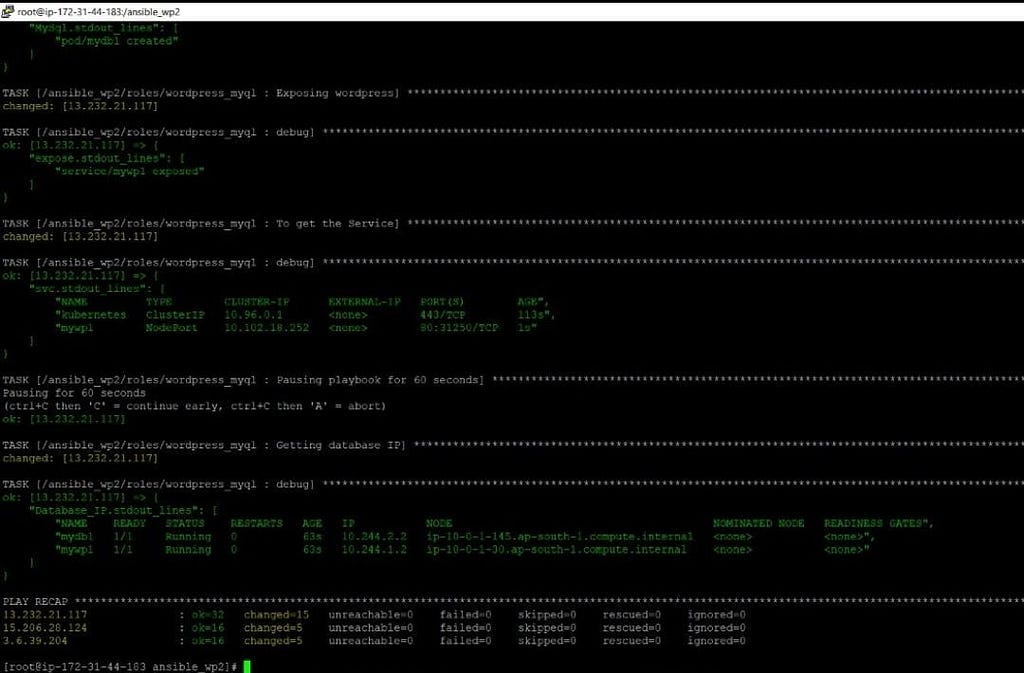The height and width of the screenshot is (673, 1024).
Task: Click the 'Pausing for 60 seconds' line
Action: click(x=74, y=393)
